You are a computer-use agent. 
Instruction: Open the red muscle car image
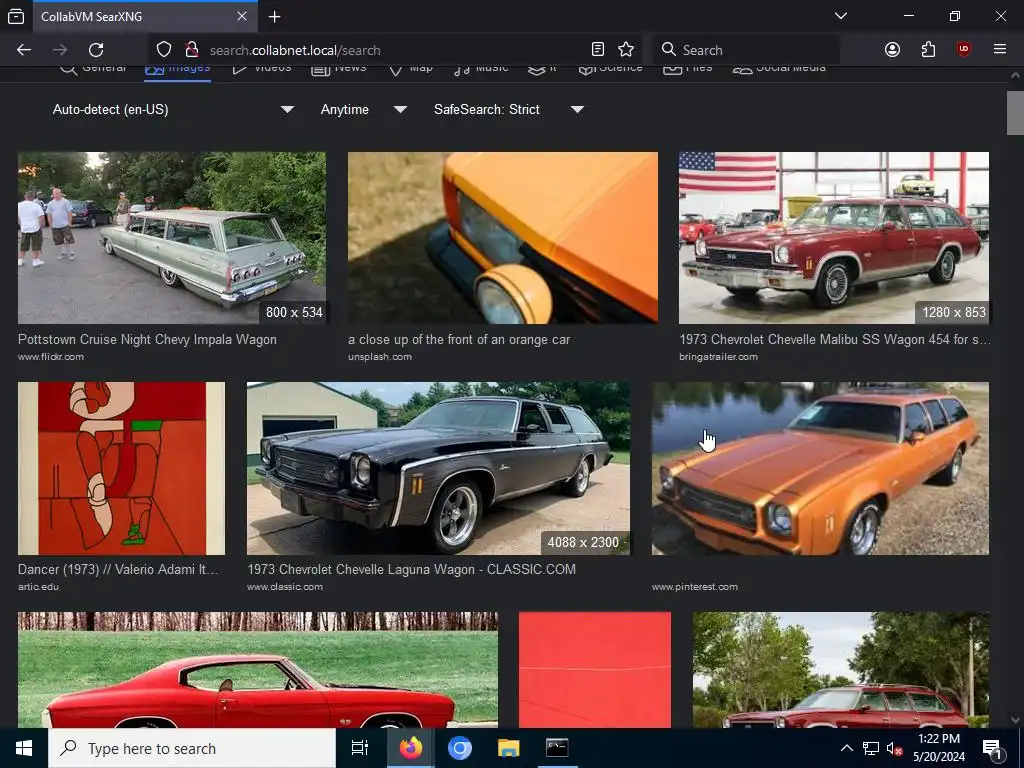point(258,669)
